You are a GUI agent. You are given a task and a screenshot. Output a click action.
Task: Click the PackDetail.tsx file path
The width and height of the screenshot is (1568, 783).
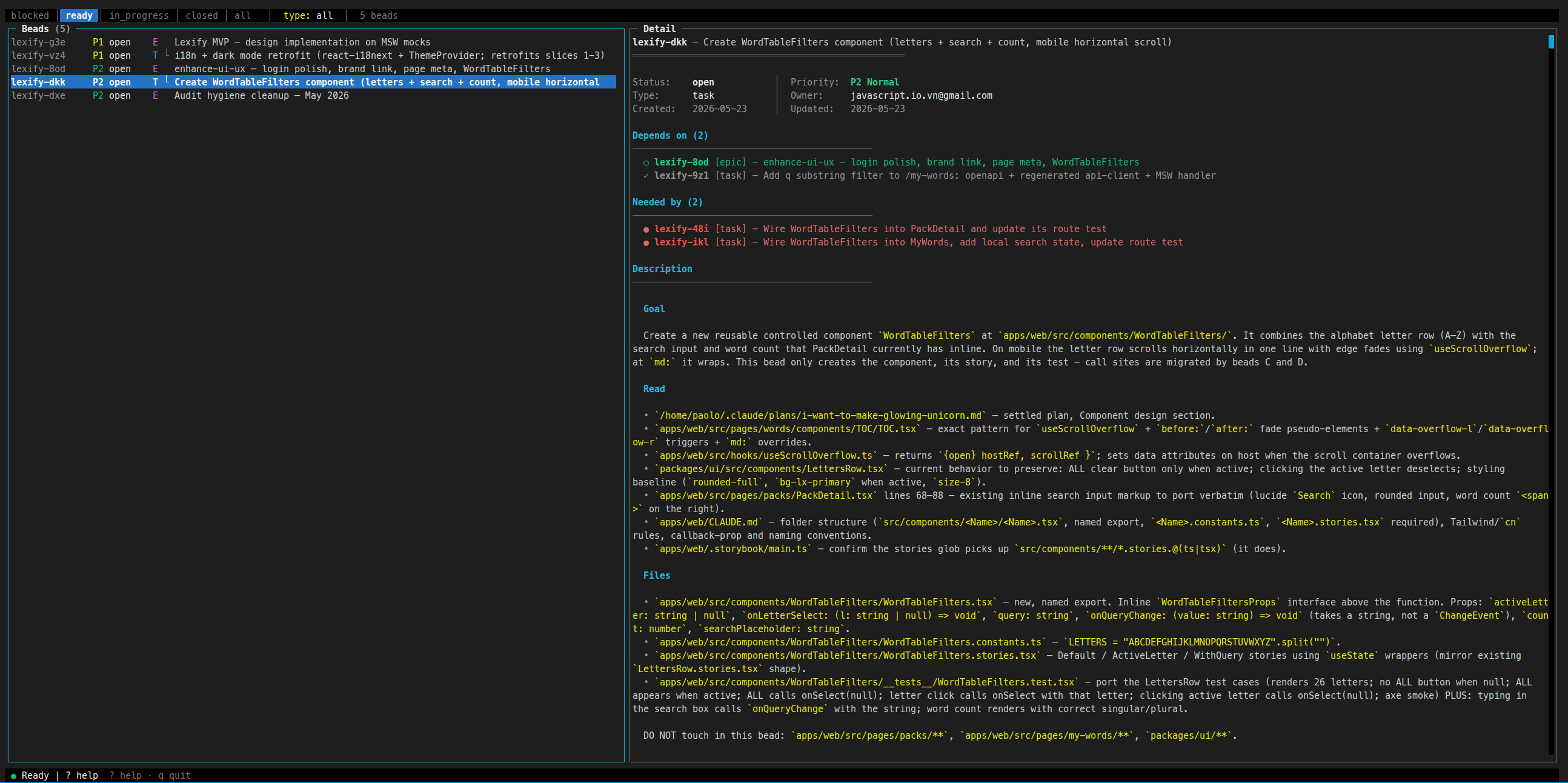(765, 496)
